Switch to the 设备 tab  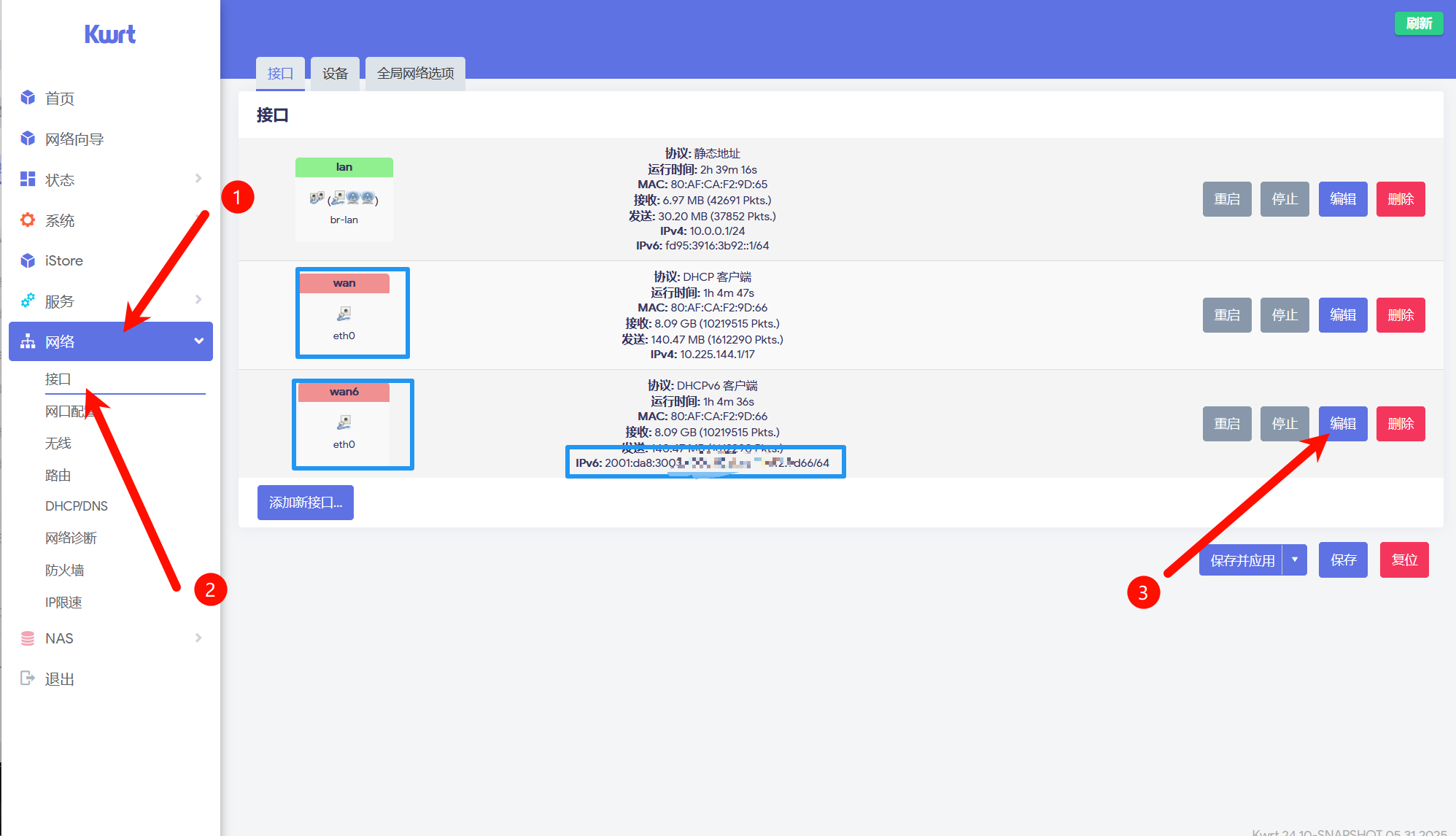335,73
